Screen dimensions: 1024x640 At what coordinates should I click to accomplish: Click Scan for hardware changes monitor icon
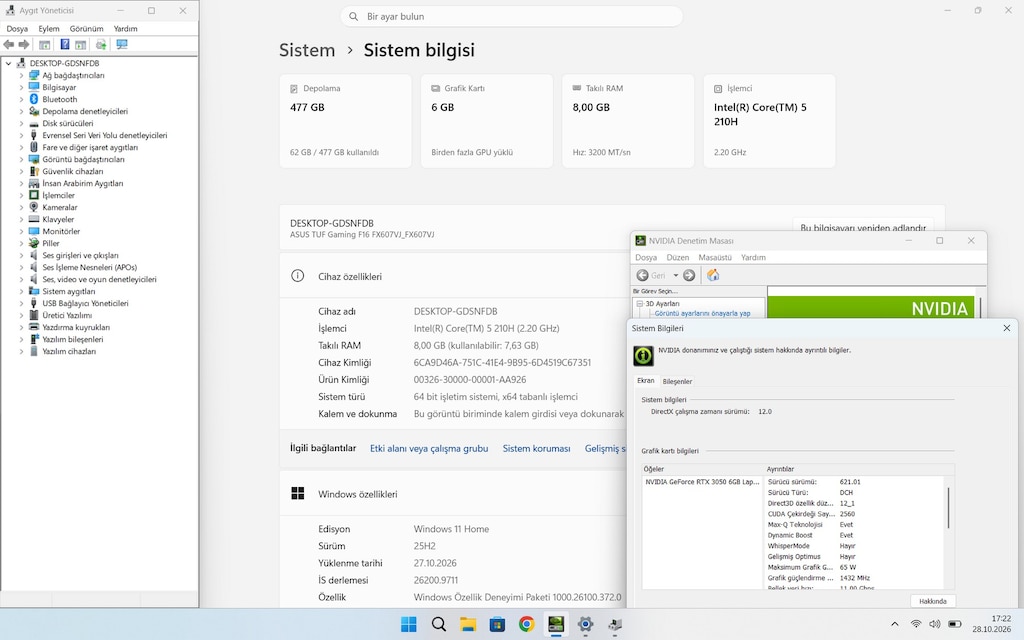122,44
